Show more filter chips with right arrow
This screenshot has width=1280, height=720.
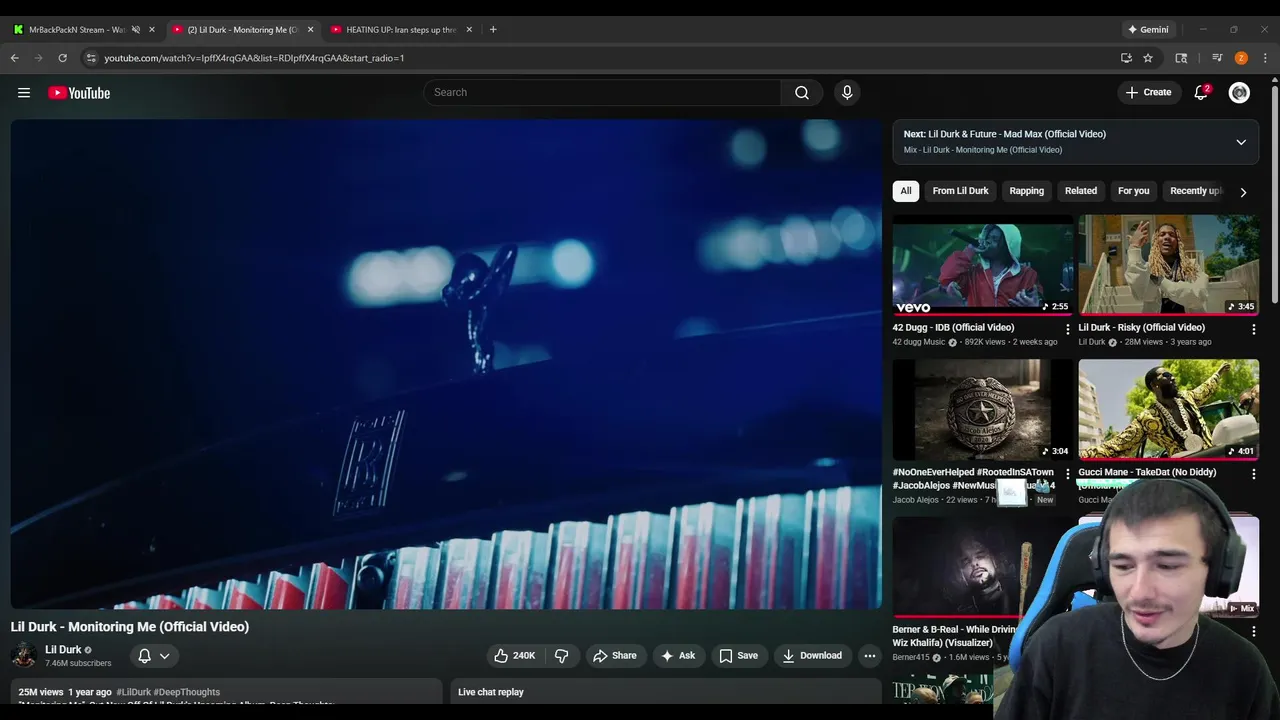(1243, 192)
